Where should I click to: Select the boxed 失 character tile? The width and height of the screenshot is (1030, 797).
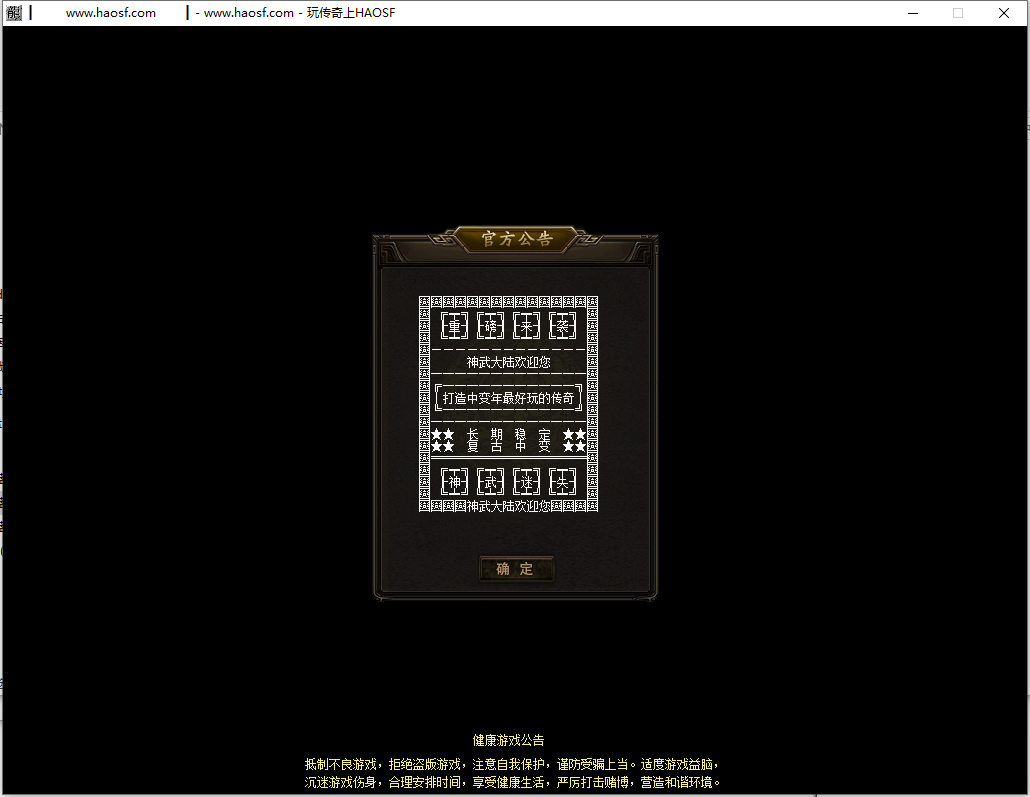tap(563, 482)
